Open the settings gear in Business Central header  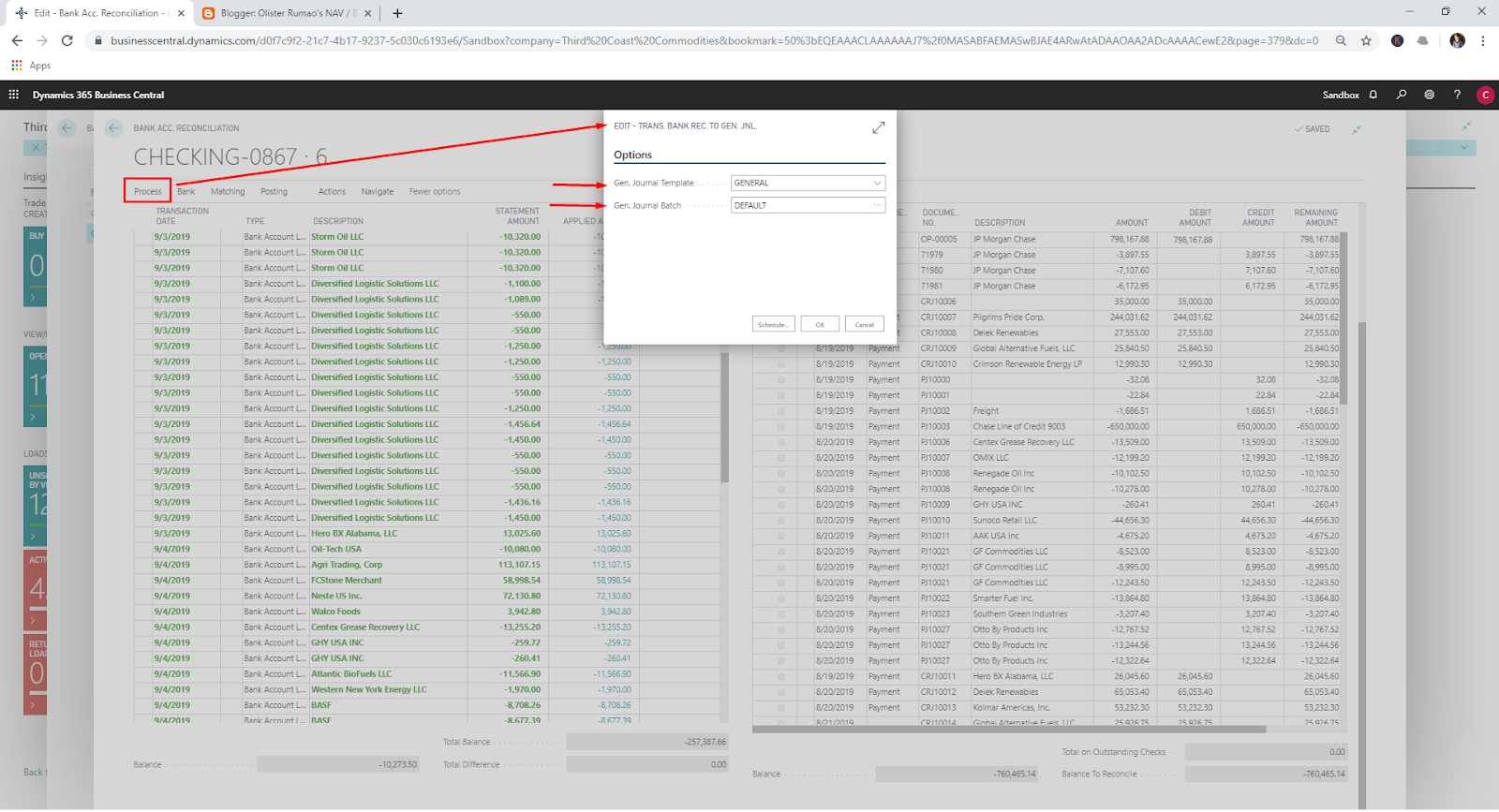1430,95
